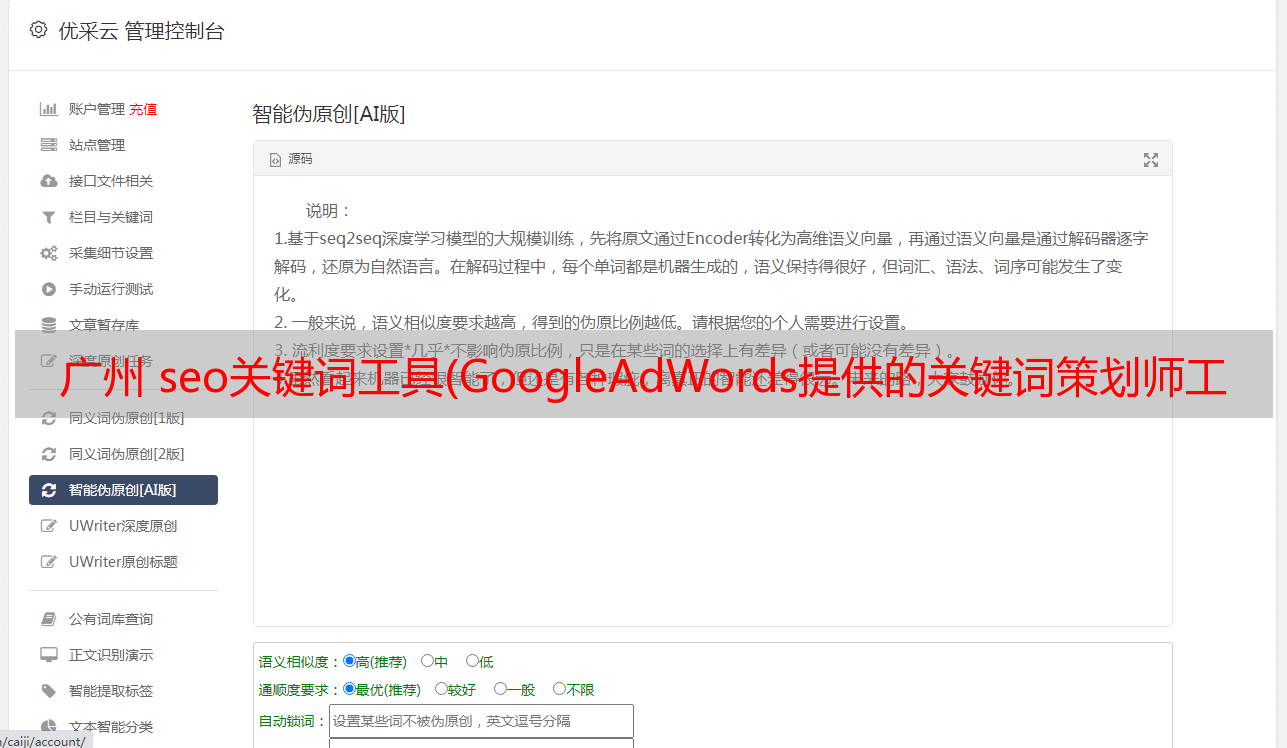Go to UWriter原创标题 page
The height and width of the screenshot is (748, 1287).
click(x=123, y=562)
